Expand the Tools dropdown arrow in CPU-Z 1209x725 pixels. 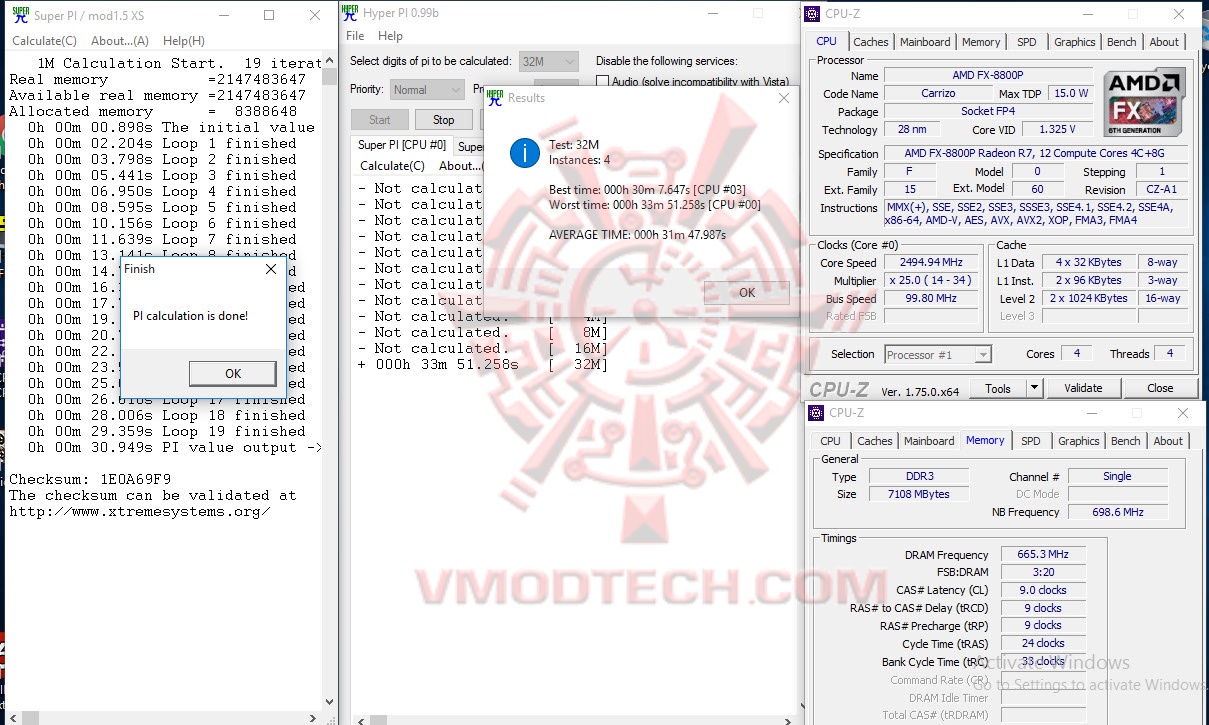point(1035,388)
